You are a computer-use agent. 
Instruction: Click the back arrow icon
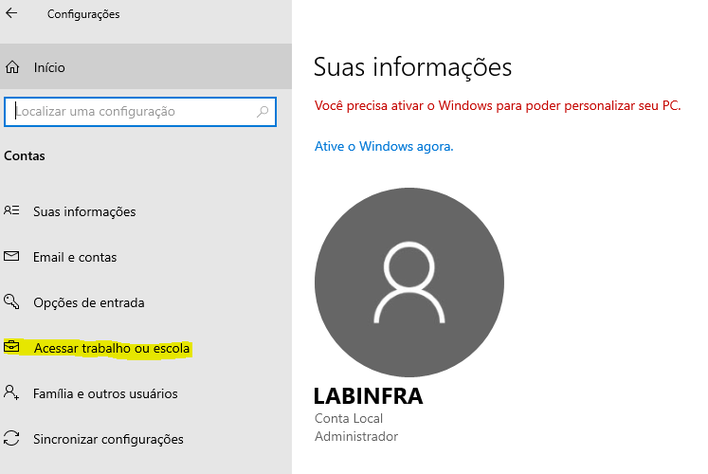[11, 13]
